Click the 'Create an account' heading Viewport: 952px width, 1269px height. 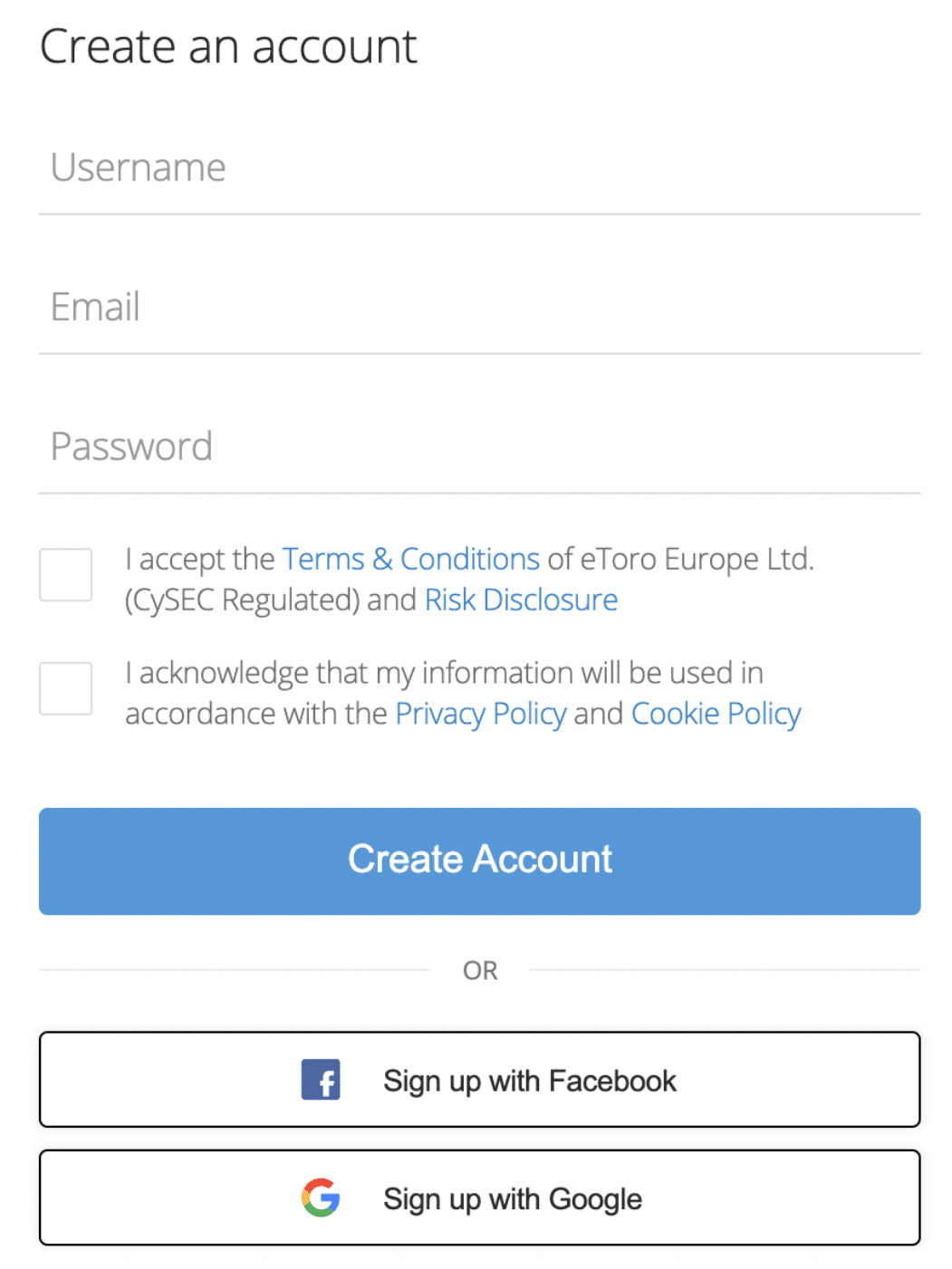tap(228, 47)
